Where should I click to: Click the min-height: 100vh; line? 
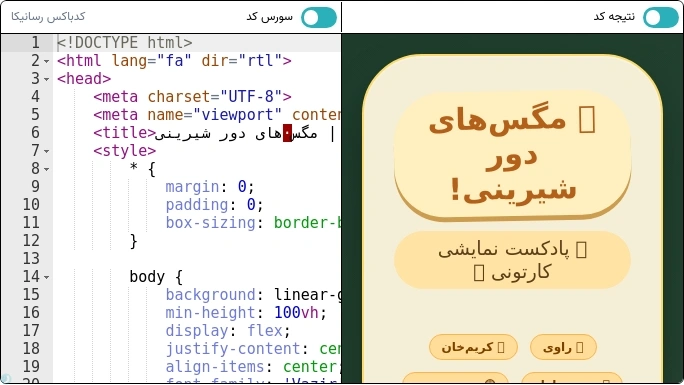[x=246, y=313]
